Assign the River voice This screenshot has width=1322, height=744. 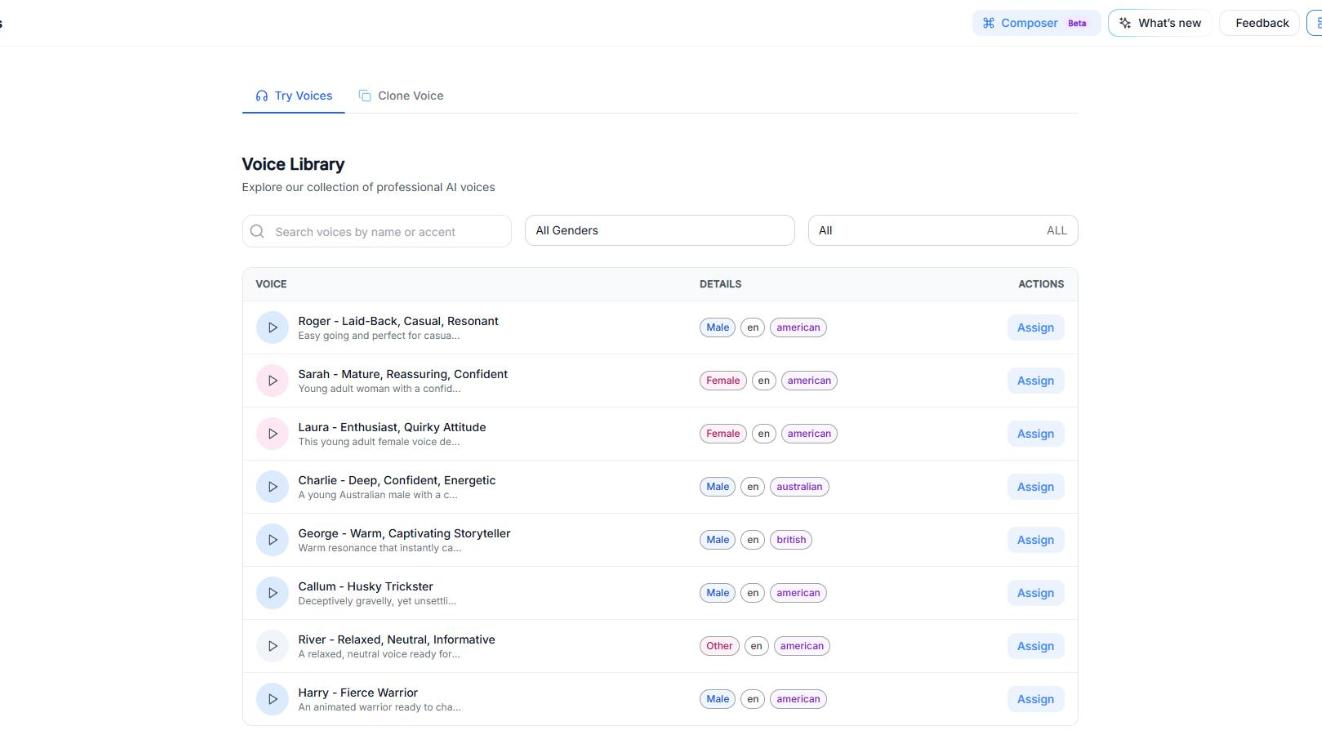coord(1035,646)
